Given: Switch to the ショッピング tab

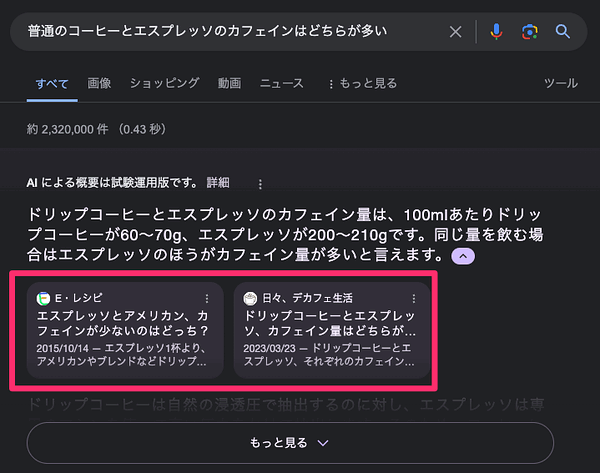Looking at the screenshot, I should pos(165,83).
